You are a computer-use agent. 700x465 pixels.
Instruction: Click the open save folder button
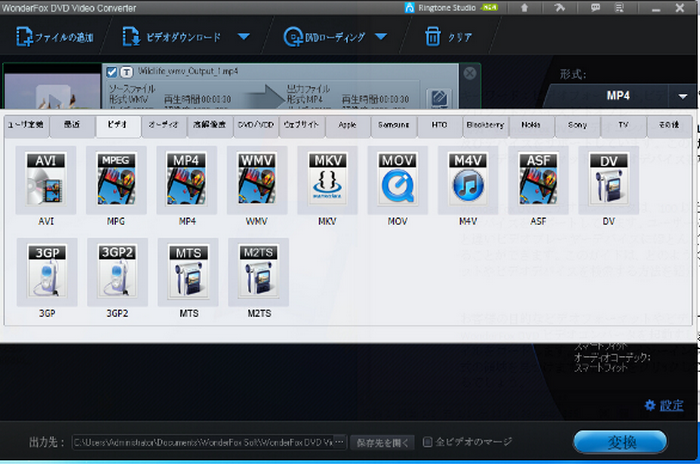[382, 443]
